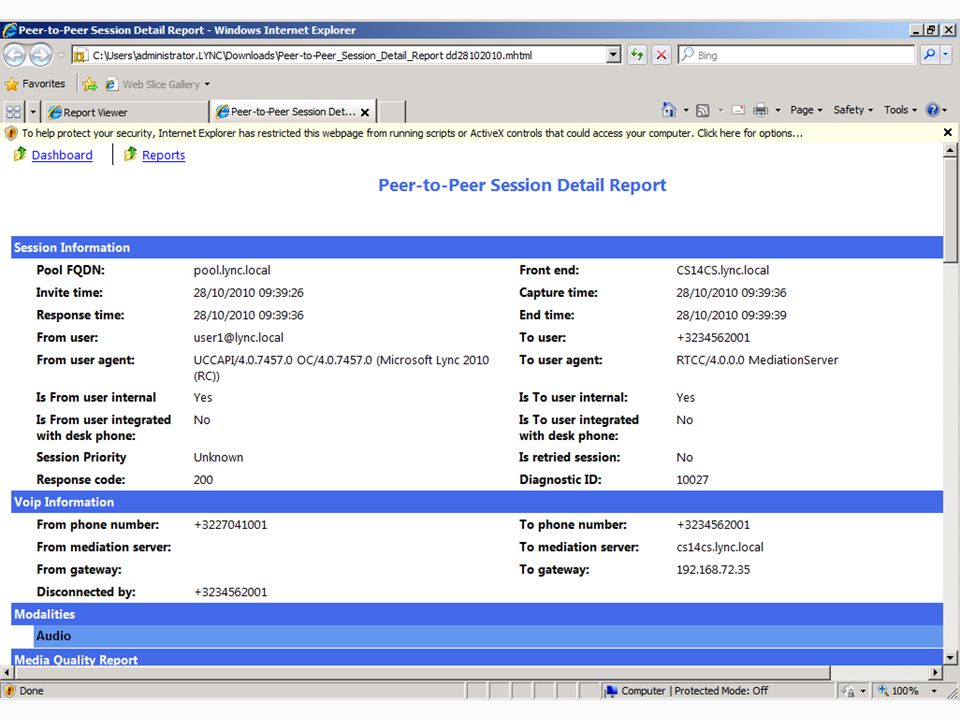
Task: Expand the status bar security dropdown arrow
Action: tap(863, 691)
